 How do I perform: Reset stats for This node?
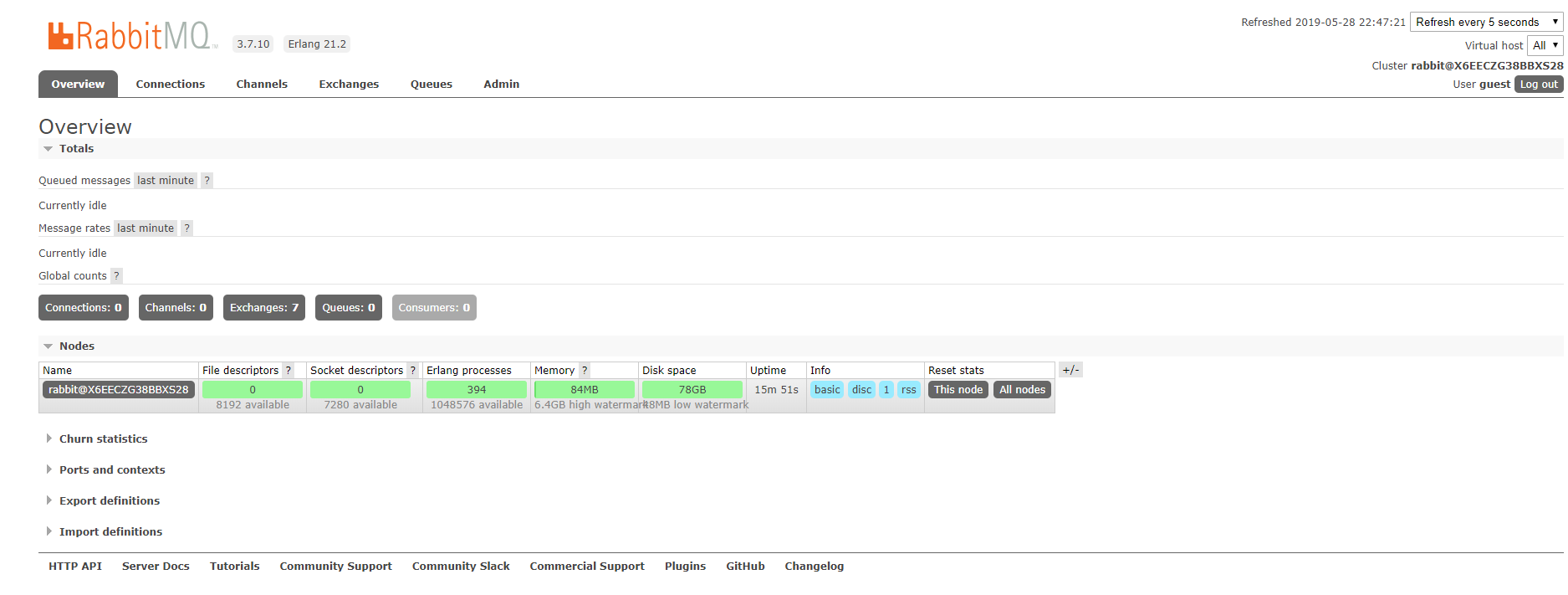(958, 390)
